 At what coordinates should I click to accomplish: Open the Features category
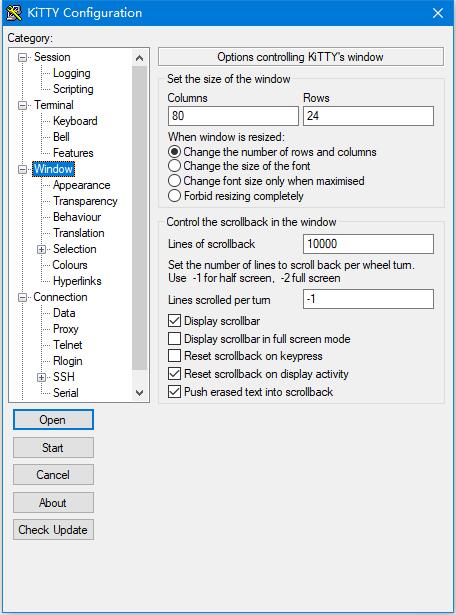click(73, 153)
